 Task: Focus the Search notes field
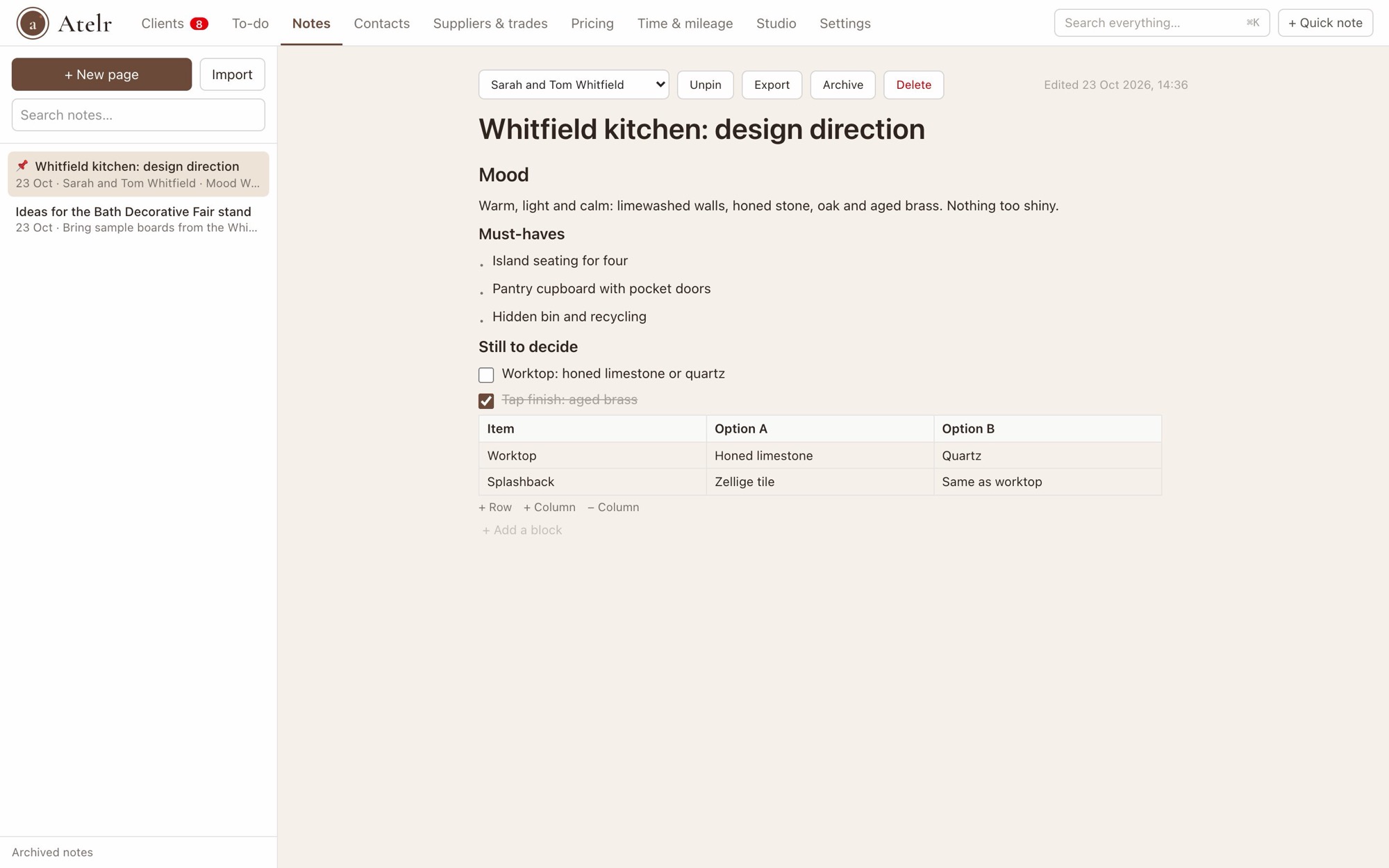pos(138,115)
